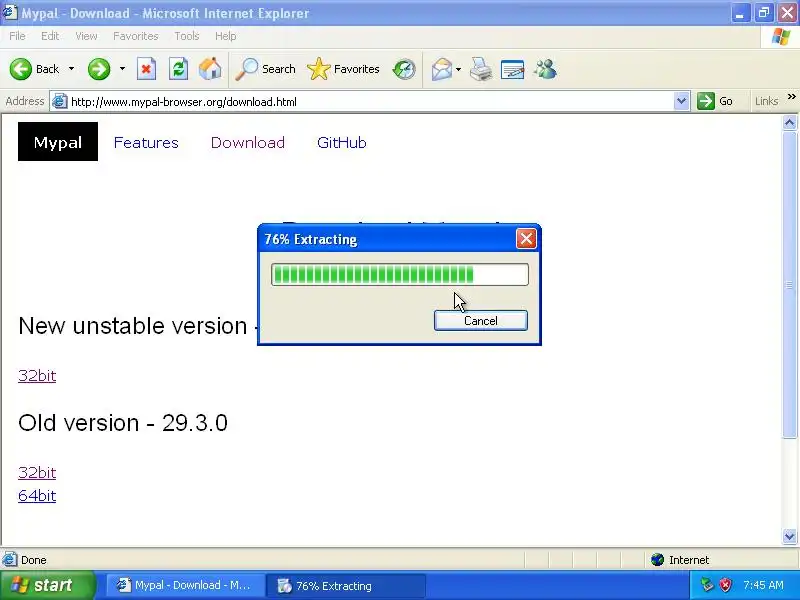
Task: Open the Search pane in toolbar
Action: click(x=265, y=69)
